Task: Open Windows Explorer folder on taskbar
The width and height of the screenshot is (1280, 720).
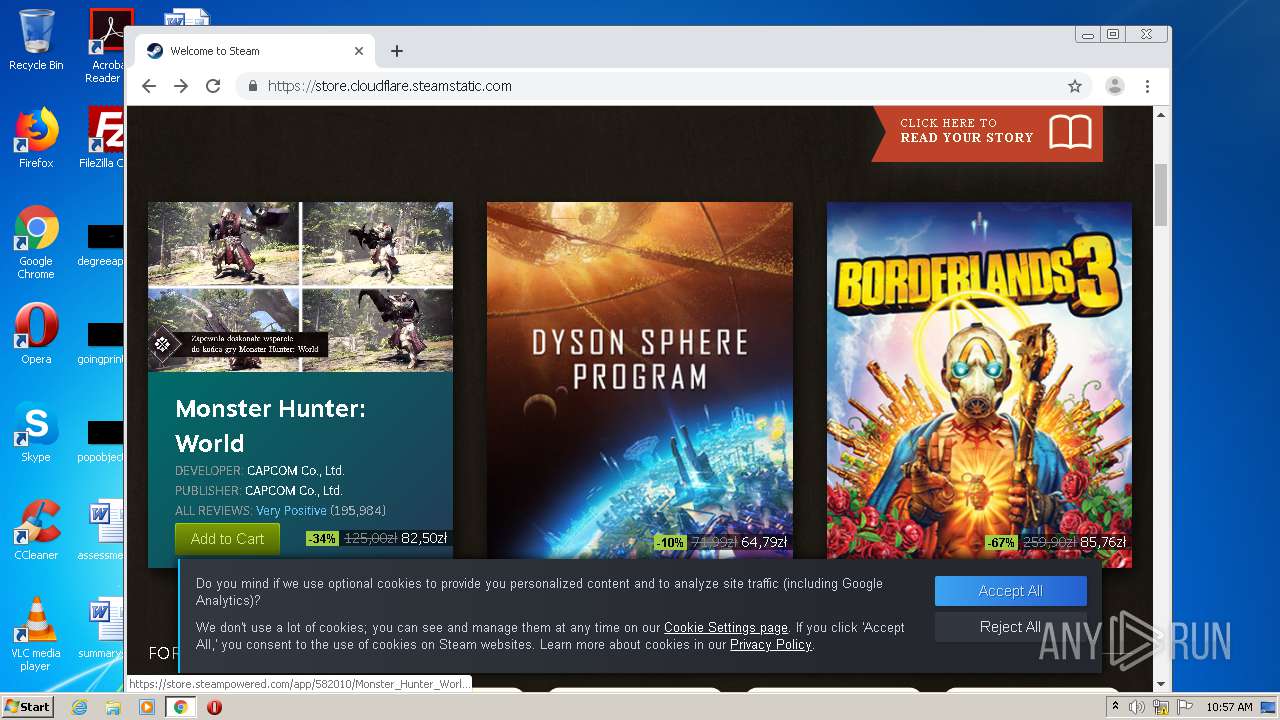Action: tap(113, 707)
